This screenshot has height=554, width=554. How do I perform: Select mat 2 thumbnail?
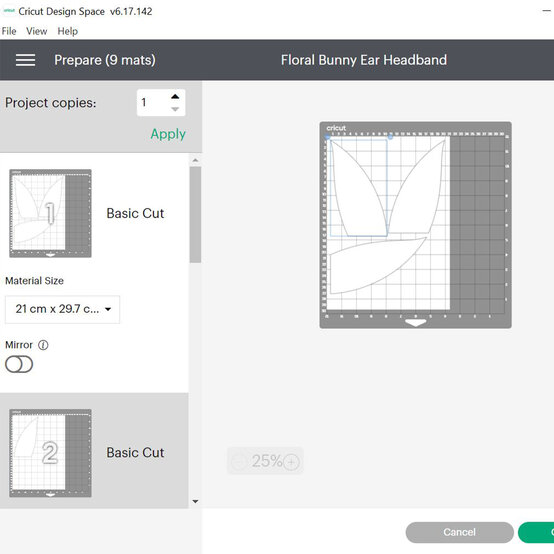click(50, 453)
